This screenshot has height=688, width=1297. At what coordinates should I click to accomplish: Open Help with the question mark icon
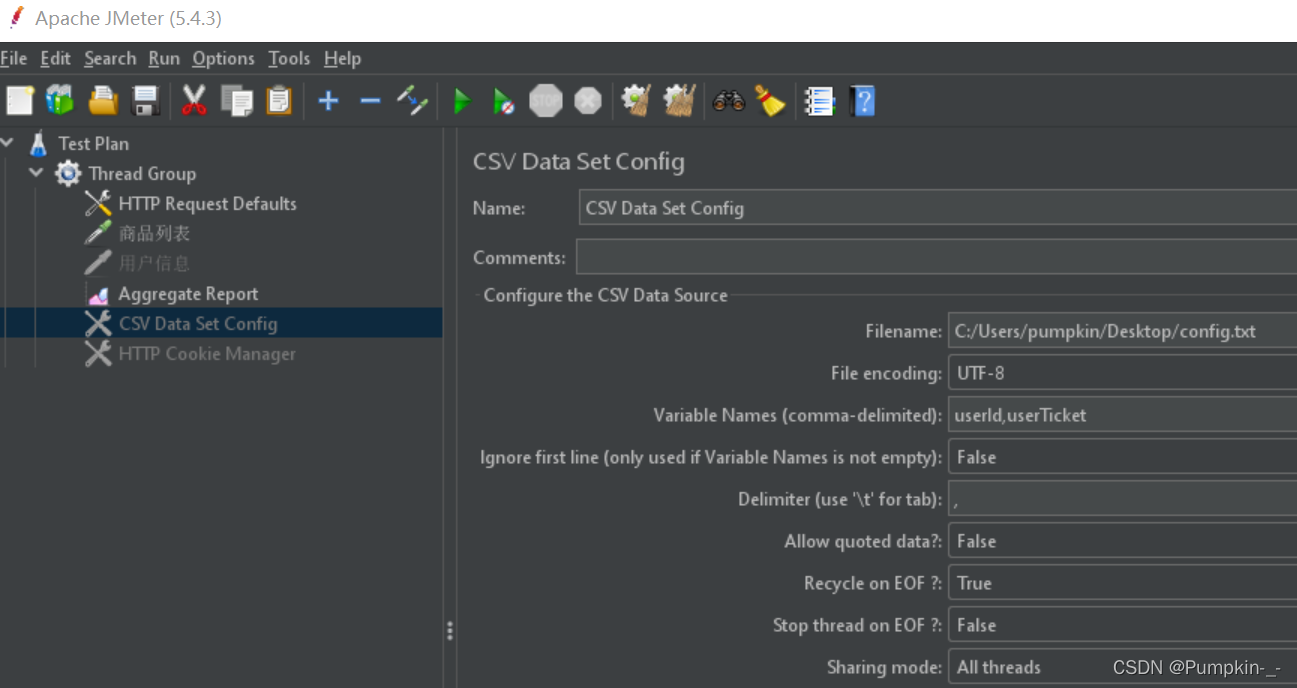coord(862,100)
